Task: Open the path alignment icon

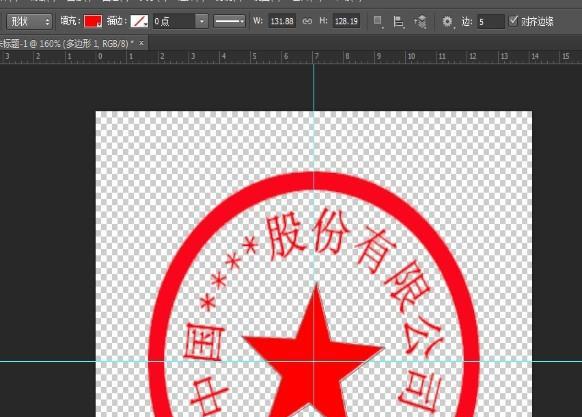Action: (398, 22)
